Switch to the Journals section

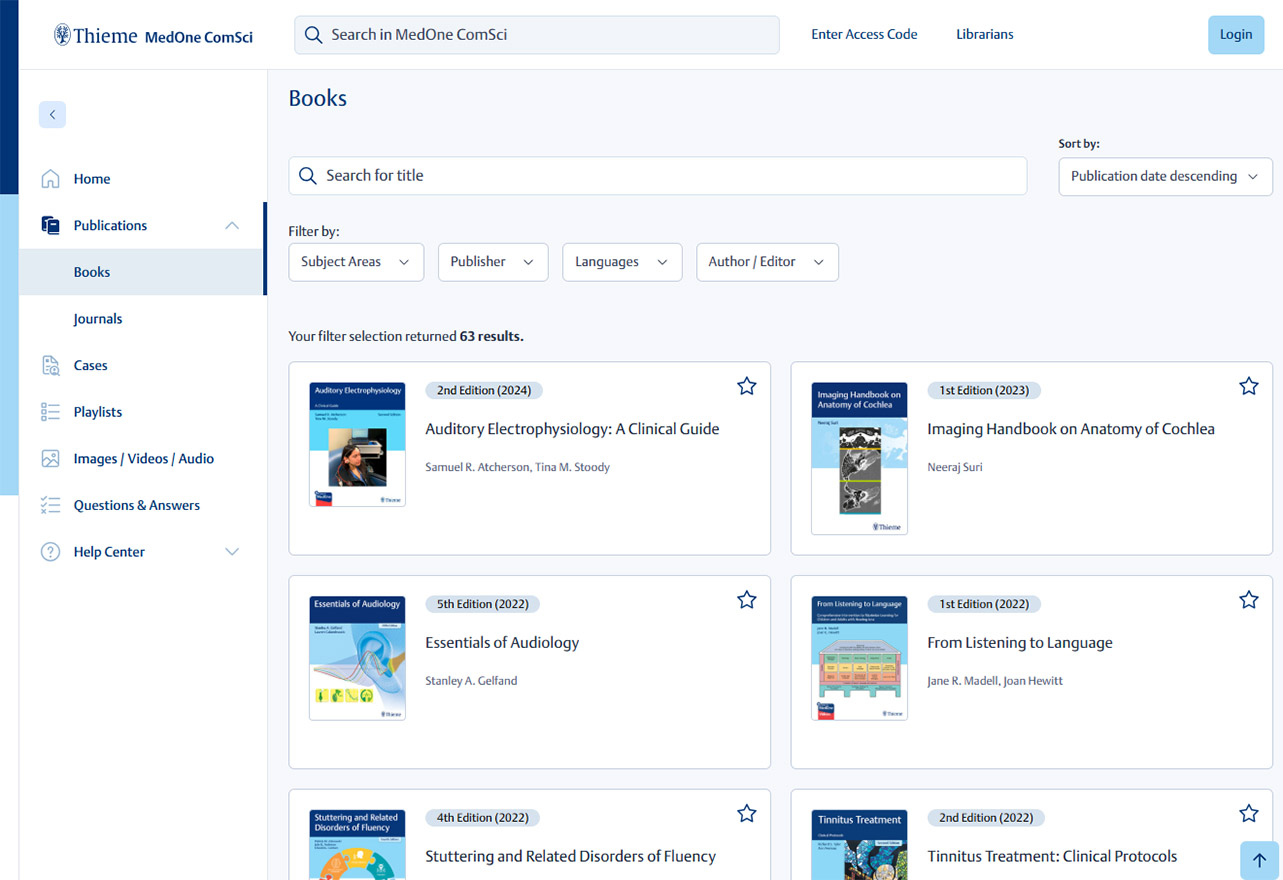coord(98,318)
